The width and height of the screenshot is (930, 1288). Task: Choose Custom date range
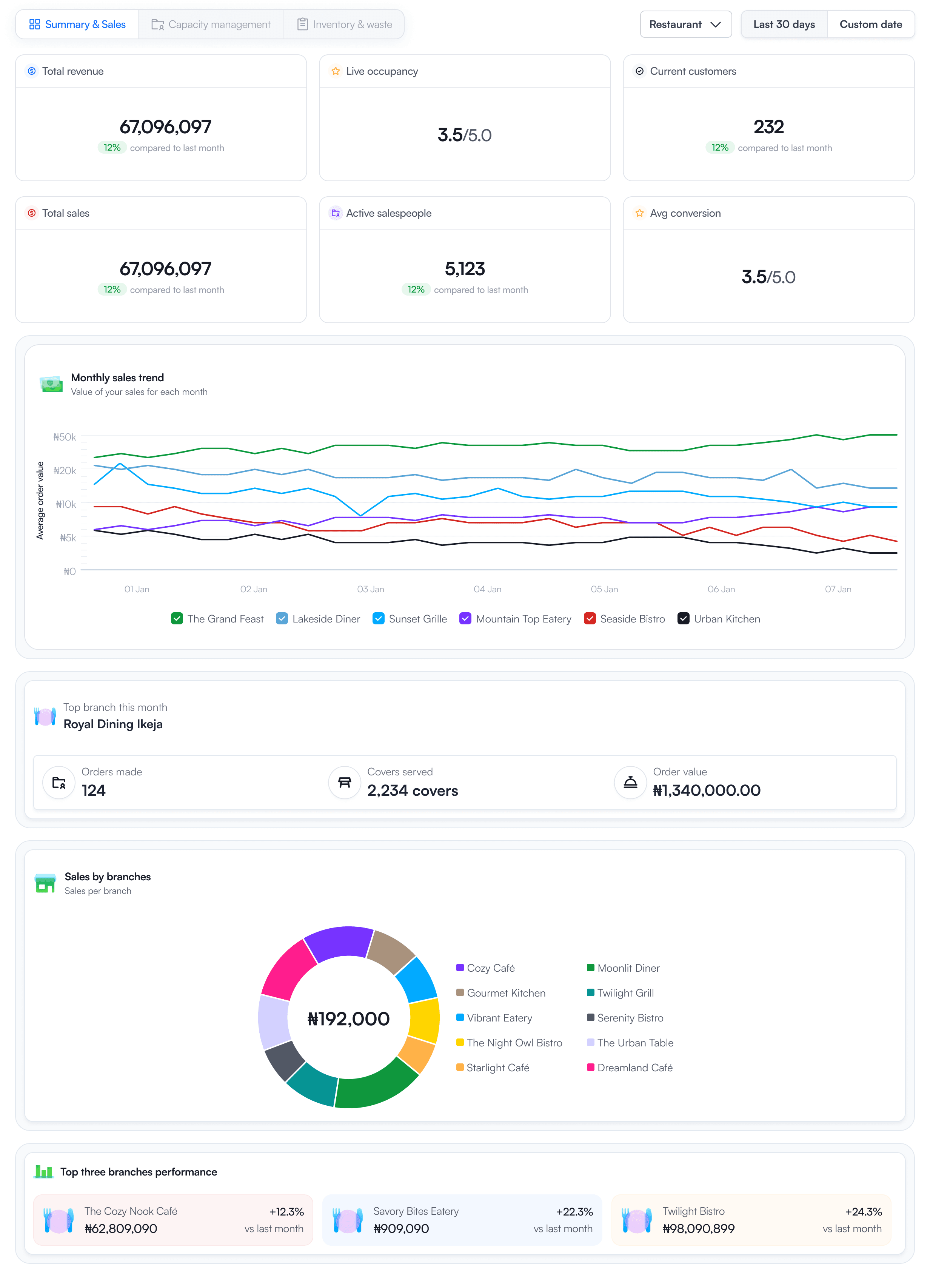tap(870, 25)
